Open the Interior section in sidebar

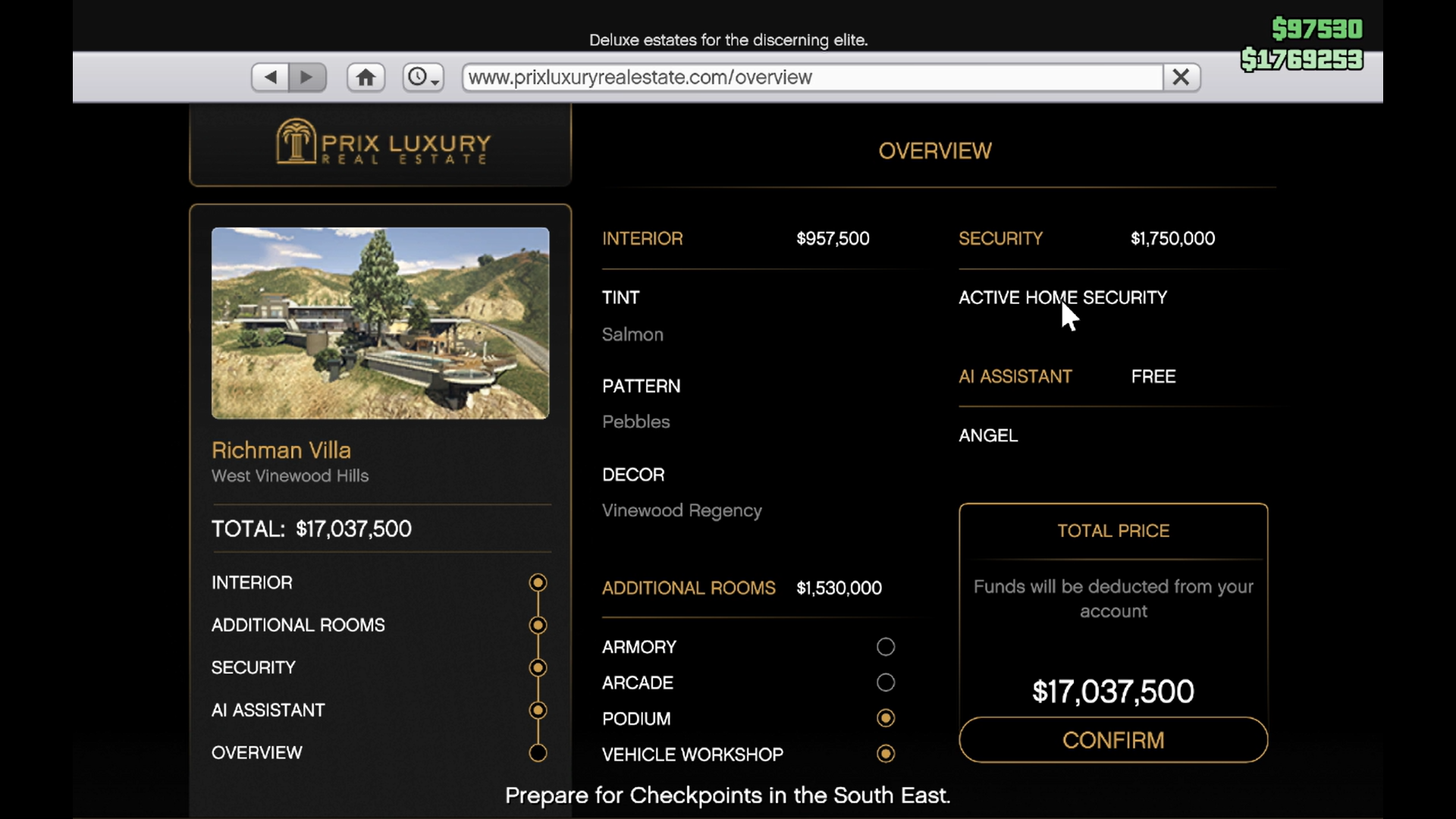pyautogui.click(x=252, y=582)
